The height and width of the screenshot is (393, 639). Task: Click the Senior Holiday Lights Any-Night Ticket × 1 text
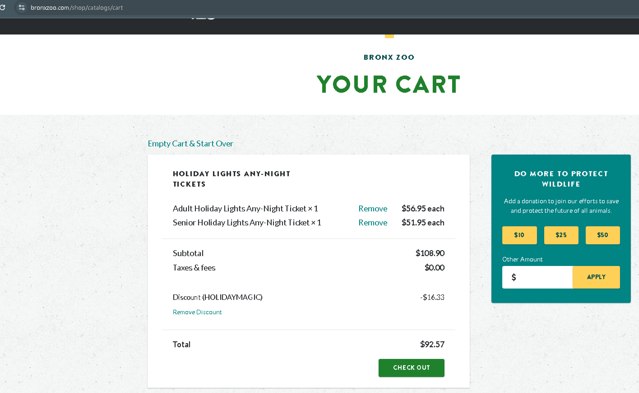(x=247, y=223)
